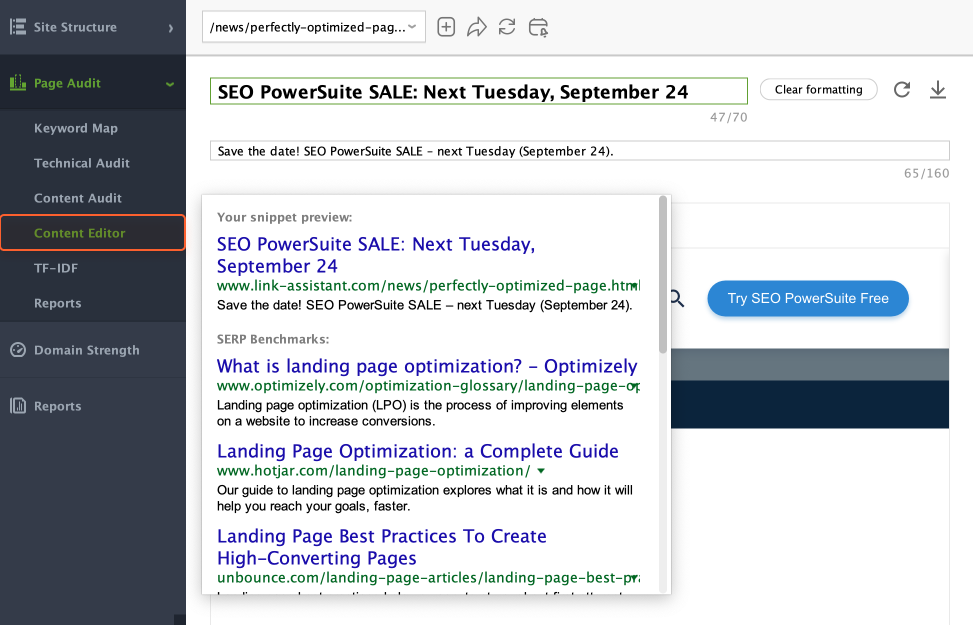Click the SERP Benchmarks heading

pyautogui.click(x=273, y=339)
